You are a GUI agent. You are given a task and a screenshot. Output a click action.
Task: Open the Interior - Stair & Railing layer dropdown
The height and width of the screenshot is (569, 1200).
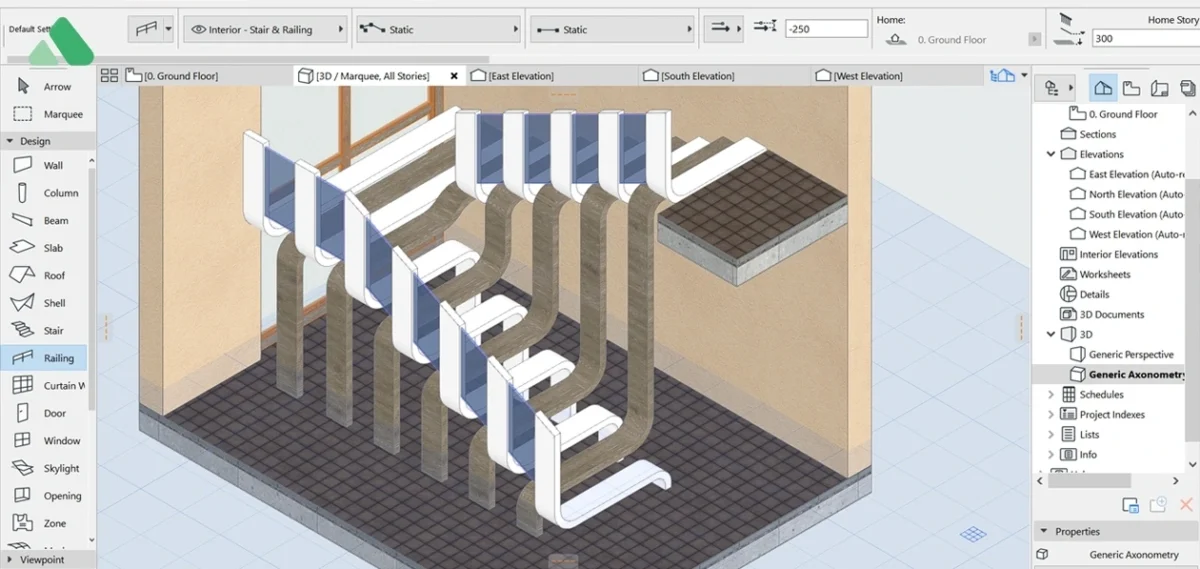pos(266,30)
